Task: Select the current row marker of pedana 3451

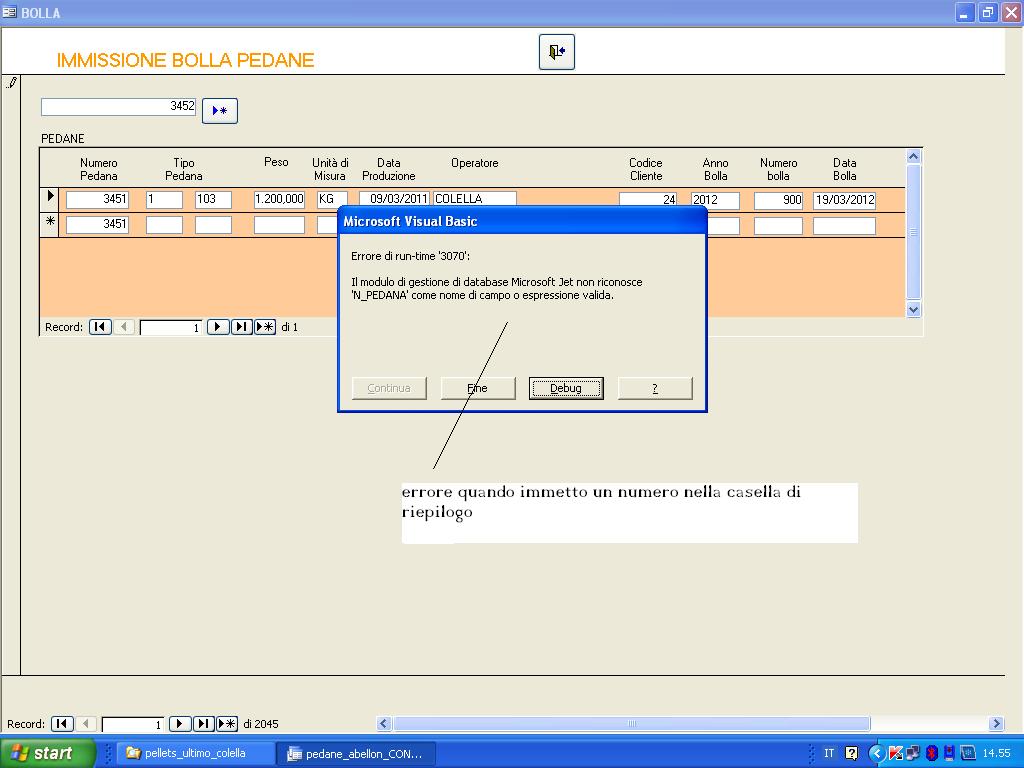Action: tap(50, 199)
